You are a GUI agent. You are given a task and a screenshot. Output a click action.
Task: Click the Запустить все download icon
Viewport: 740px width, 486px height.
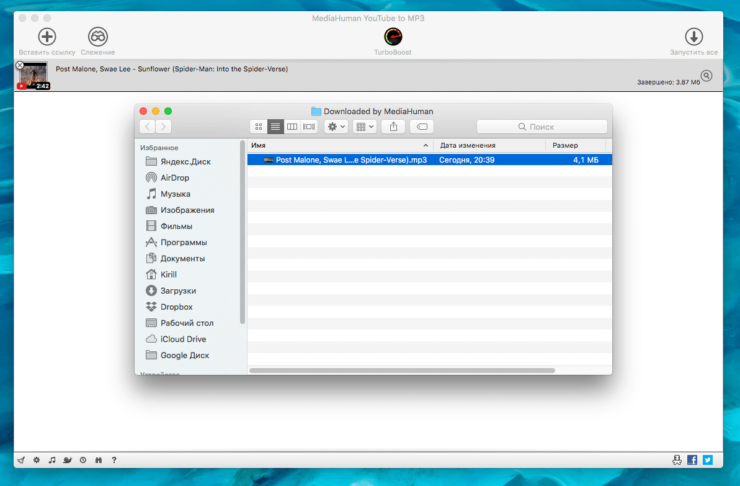[693, 36]
